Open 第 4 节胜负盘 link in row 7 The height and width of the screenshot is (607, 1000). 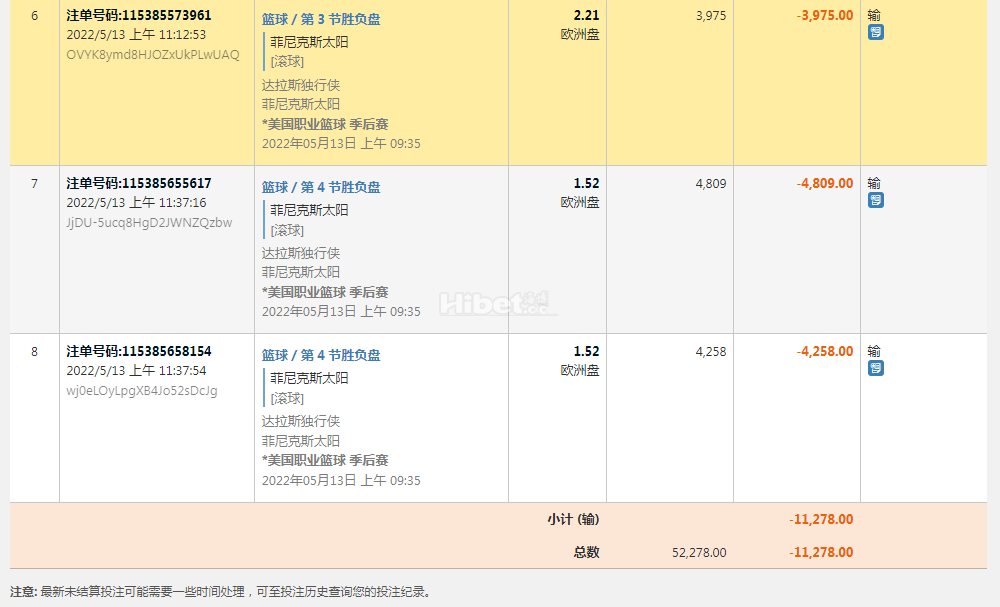pos(321,187)
